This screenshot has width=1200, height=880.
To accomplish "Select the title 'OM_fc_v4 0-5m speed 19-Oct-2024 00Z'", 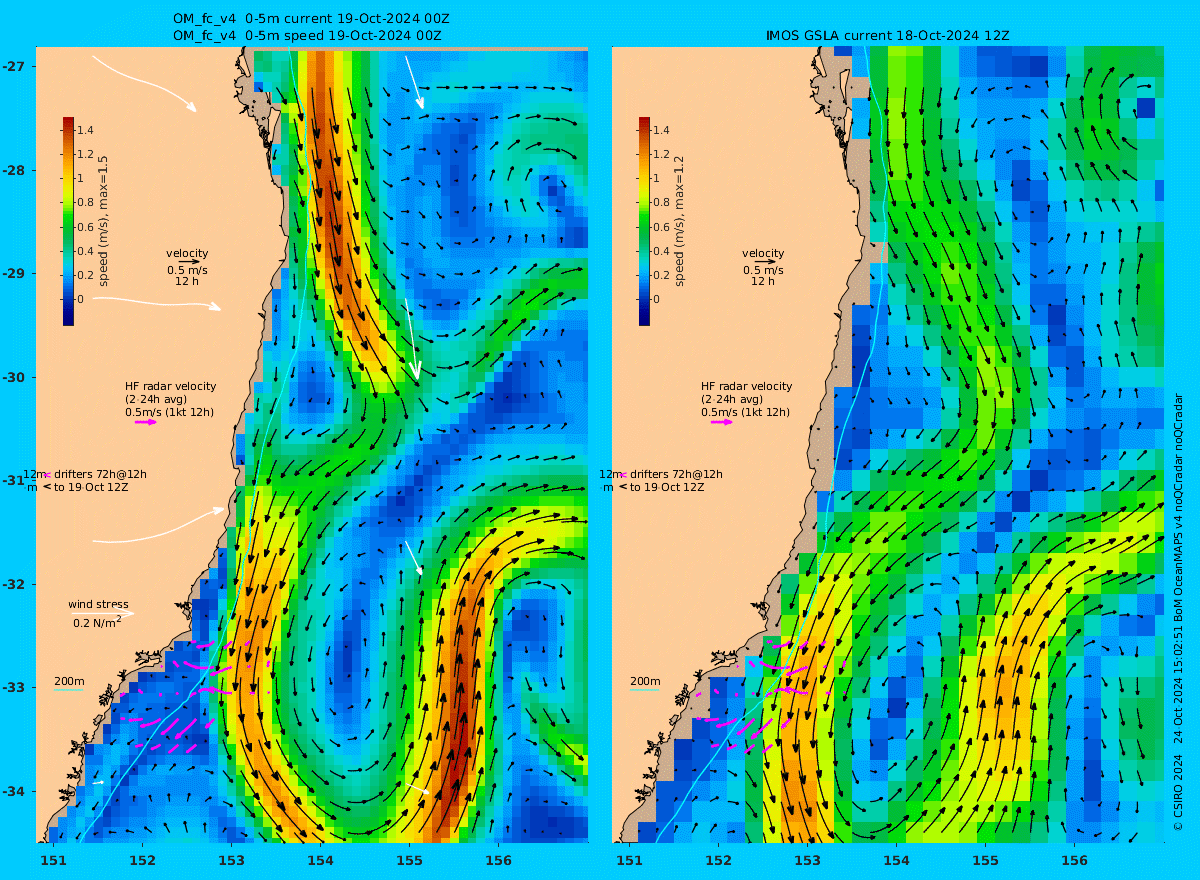I will coord(308,35).
